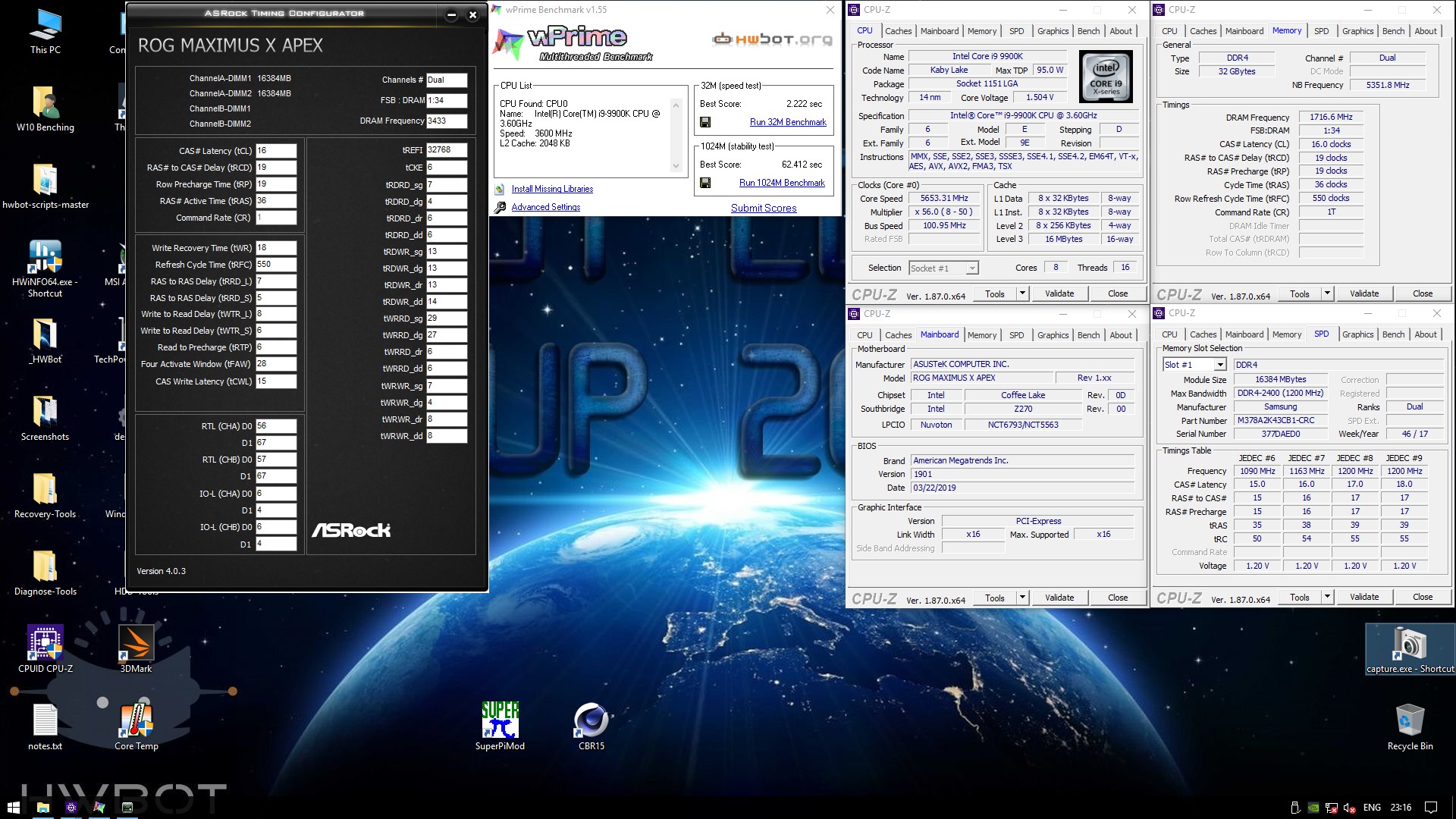Select SPD tab in Mainboard window
The height and width of the screenshot is (819, 1456).
[1016, 335]
